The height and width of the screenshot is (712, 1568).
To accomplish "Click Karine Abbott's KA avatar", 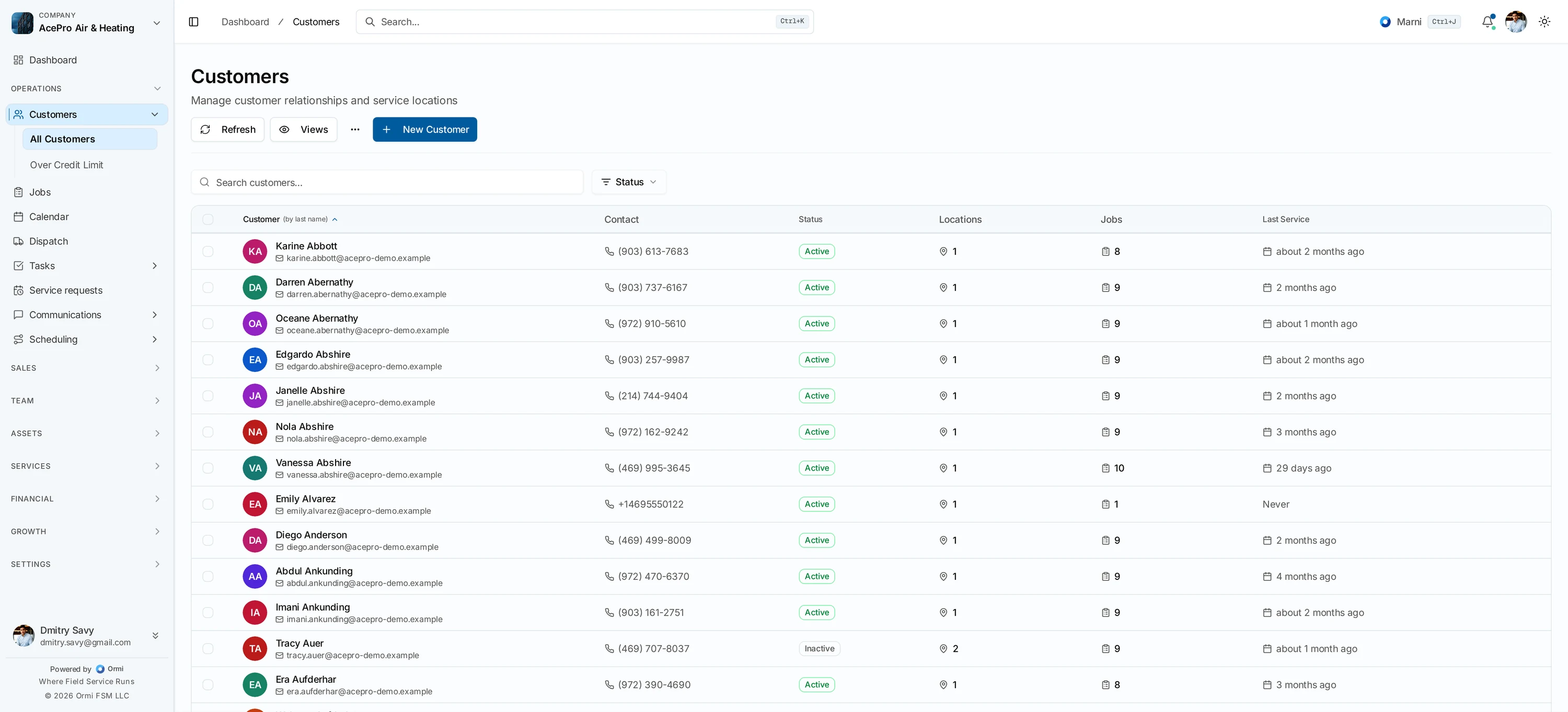I will pyautogui.click(x=255, y=251).
